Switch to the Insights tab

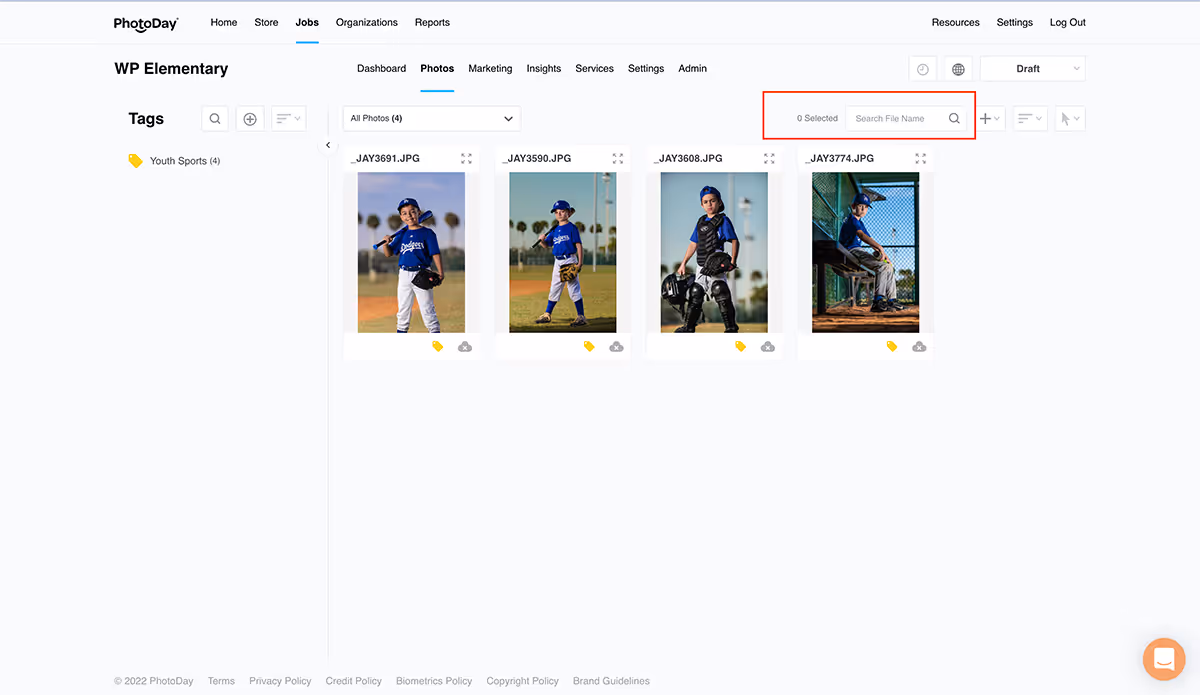coord(544,69)
